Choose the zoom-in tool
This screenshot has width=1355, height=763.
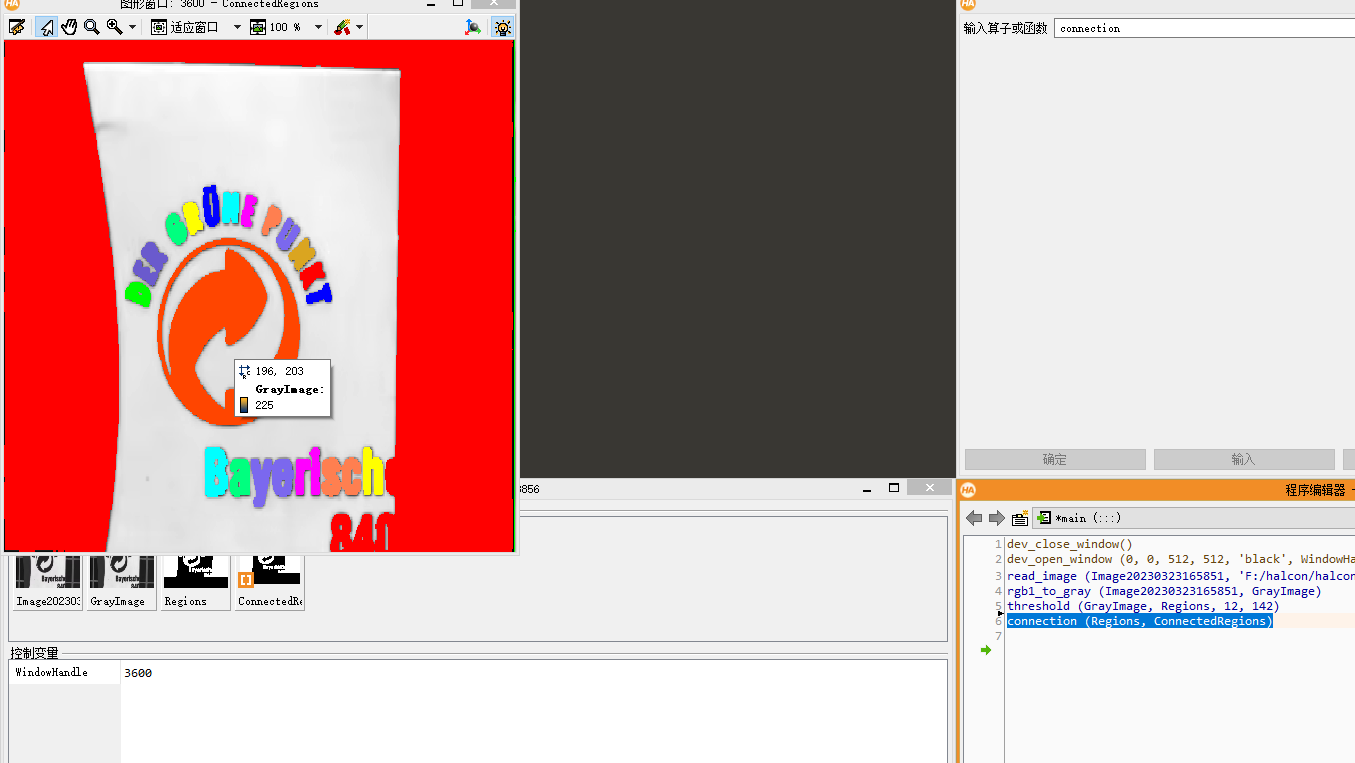(x=115, y=27)
